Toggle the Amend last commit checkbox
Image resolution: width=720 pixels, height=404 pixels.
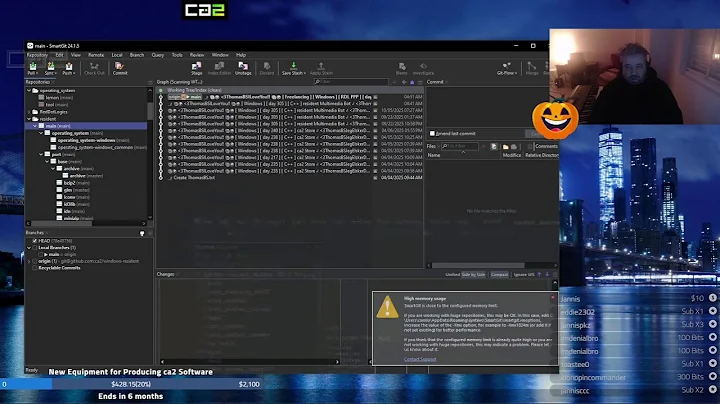click(432, 134)
